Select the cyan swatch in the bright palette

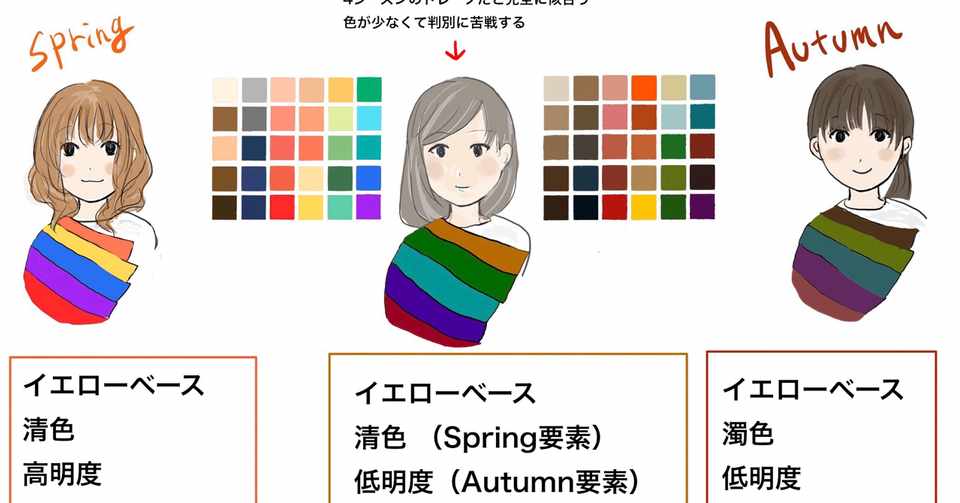click(369, 118)
